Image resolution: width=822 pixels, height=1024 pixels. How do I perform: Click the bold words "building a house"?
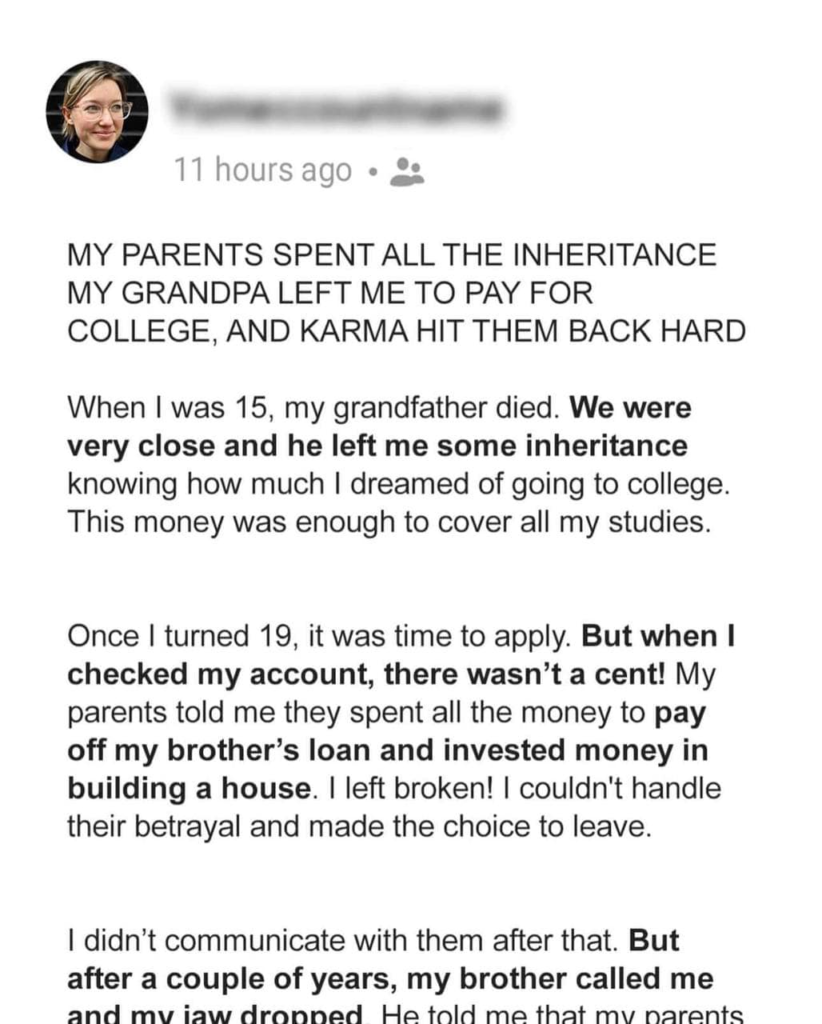coord(187,788)
